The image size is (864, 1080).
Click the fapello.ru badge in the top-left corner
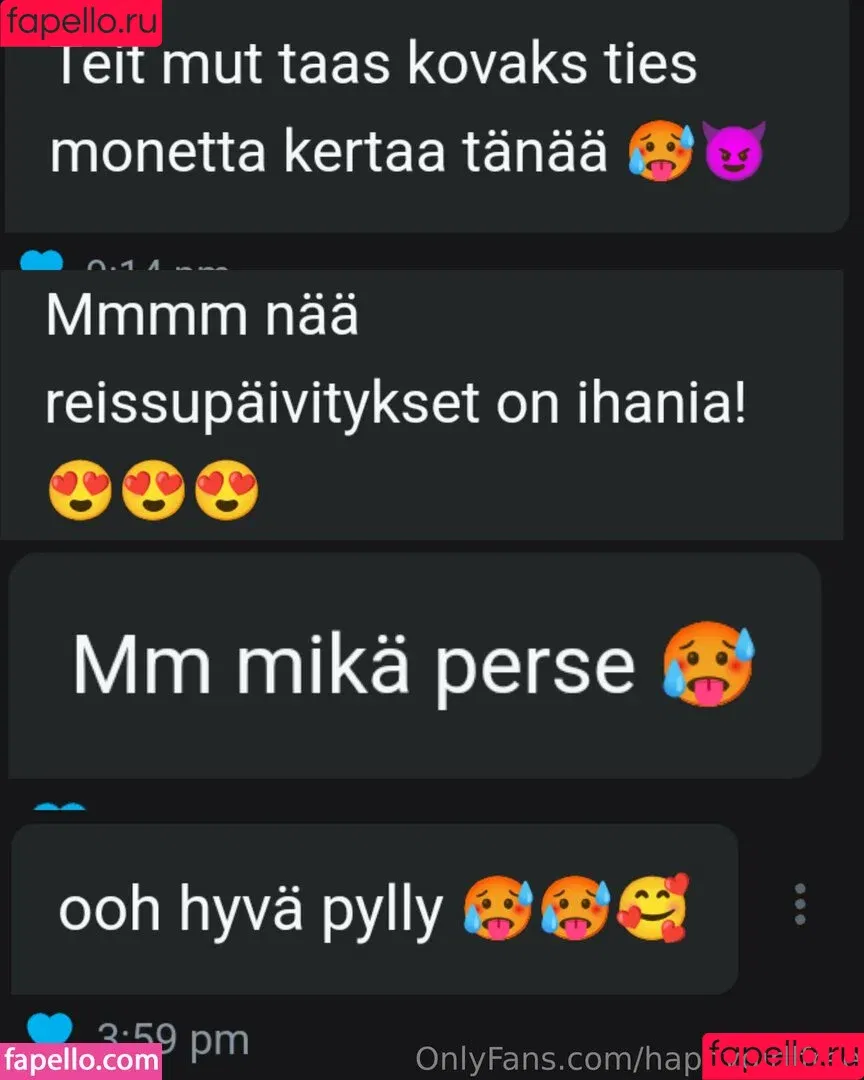(81, 23)
